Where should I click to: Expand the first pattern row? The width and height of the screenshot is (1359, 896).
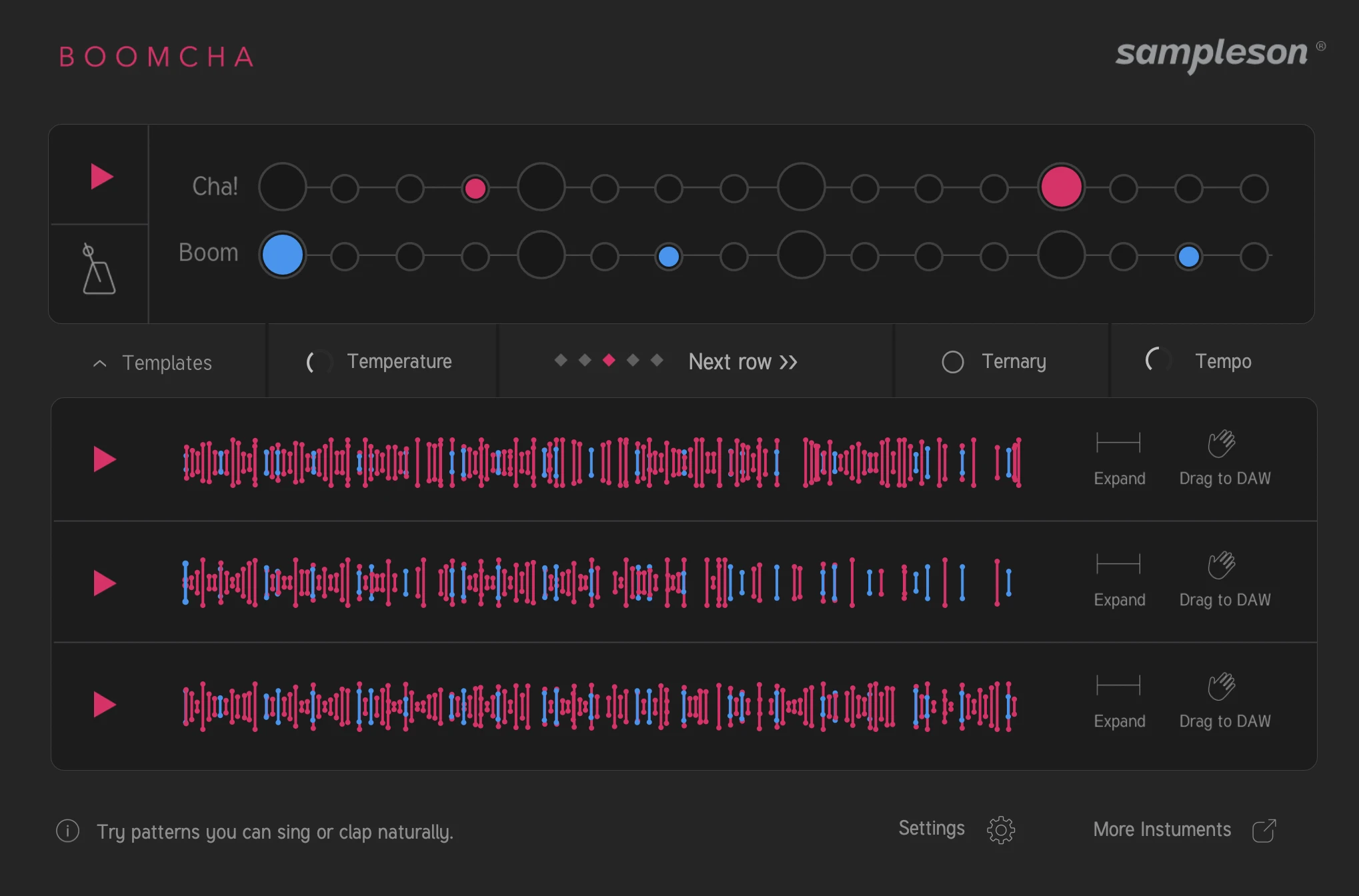tap(1118, 443)
